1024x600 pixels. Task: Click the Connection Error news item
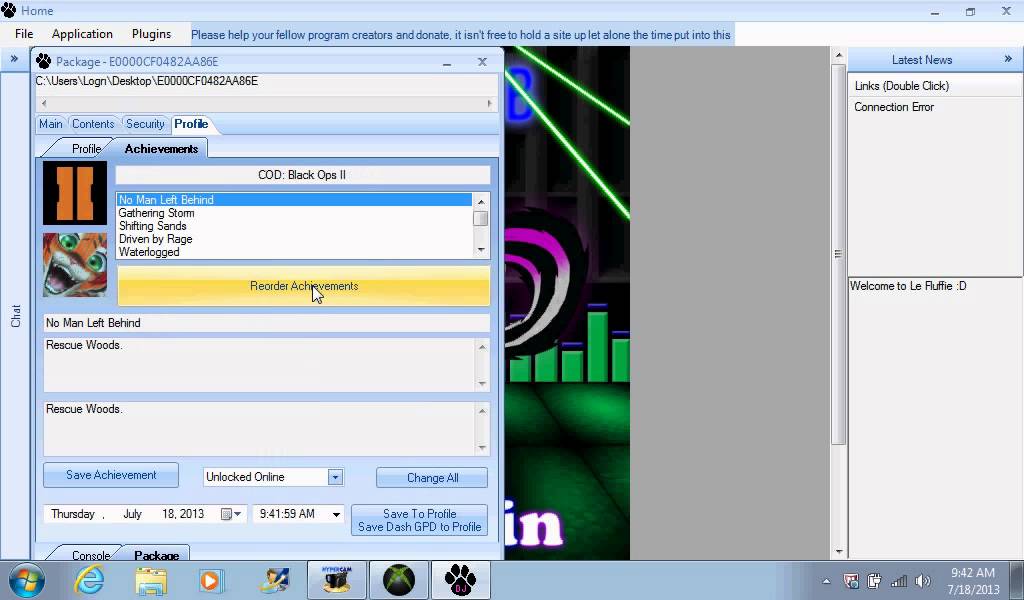894,107
